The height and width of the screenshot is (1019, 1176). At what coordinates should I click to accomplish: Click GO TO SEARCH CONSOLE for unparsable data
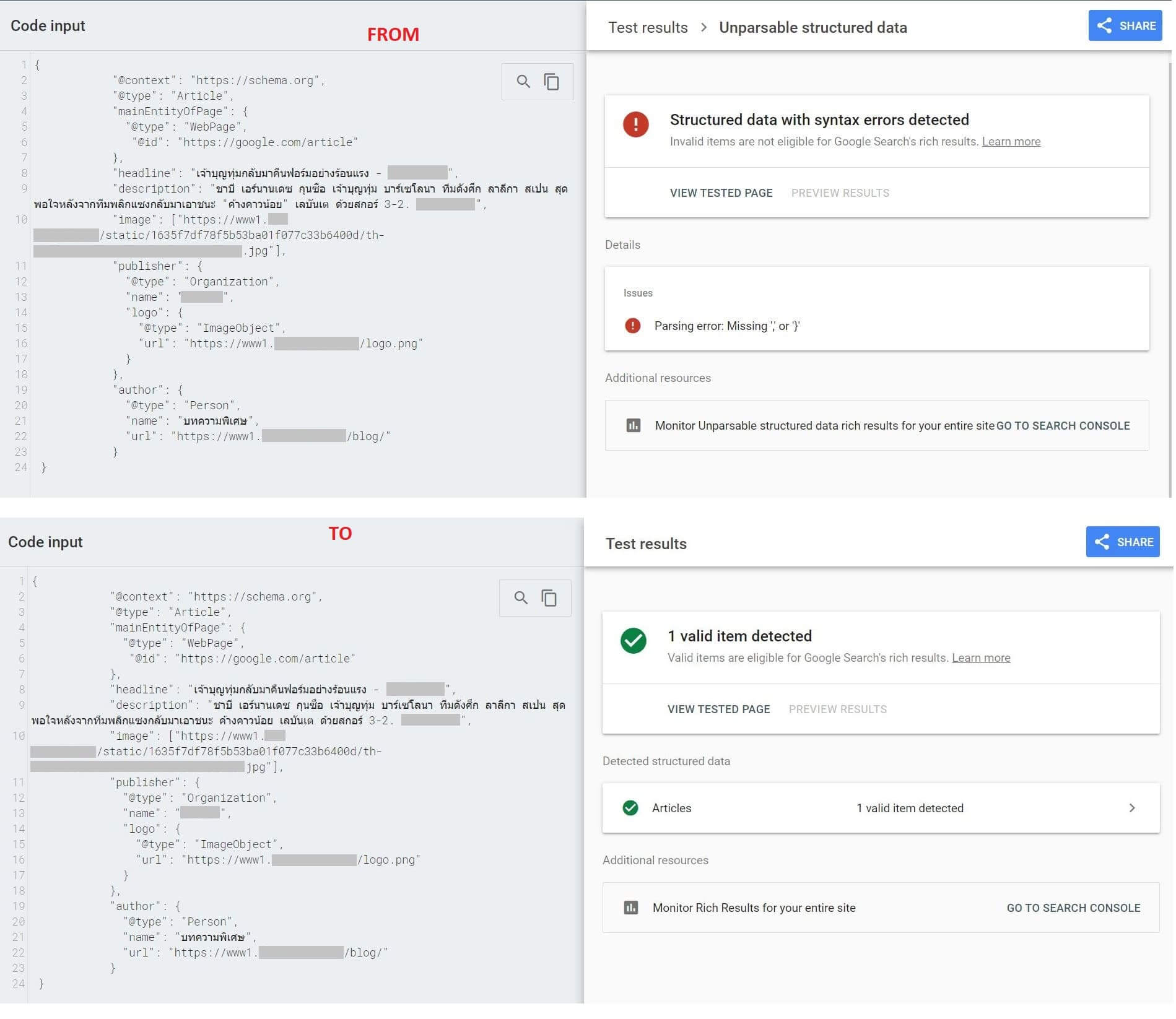pyautogui.click(x=1063, y=426)
